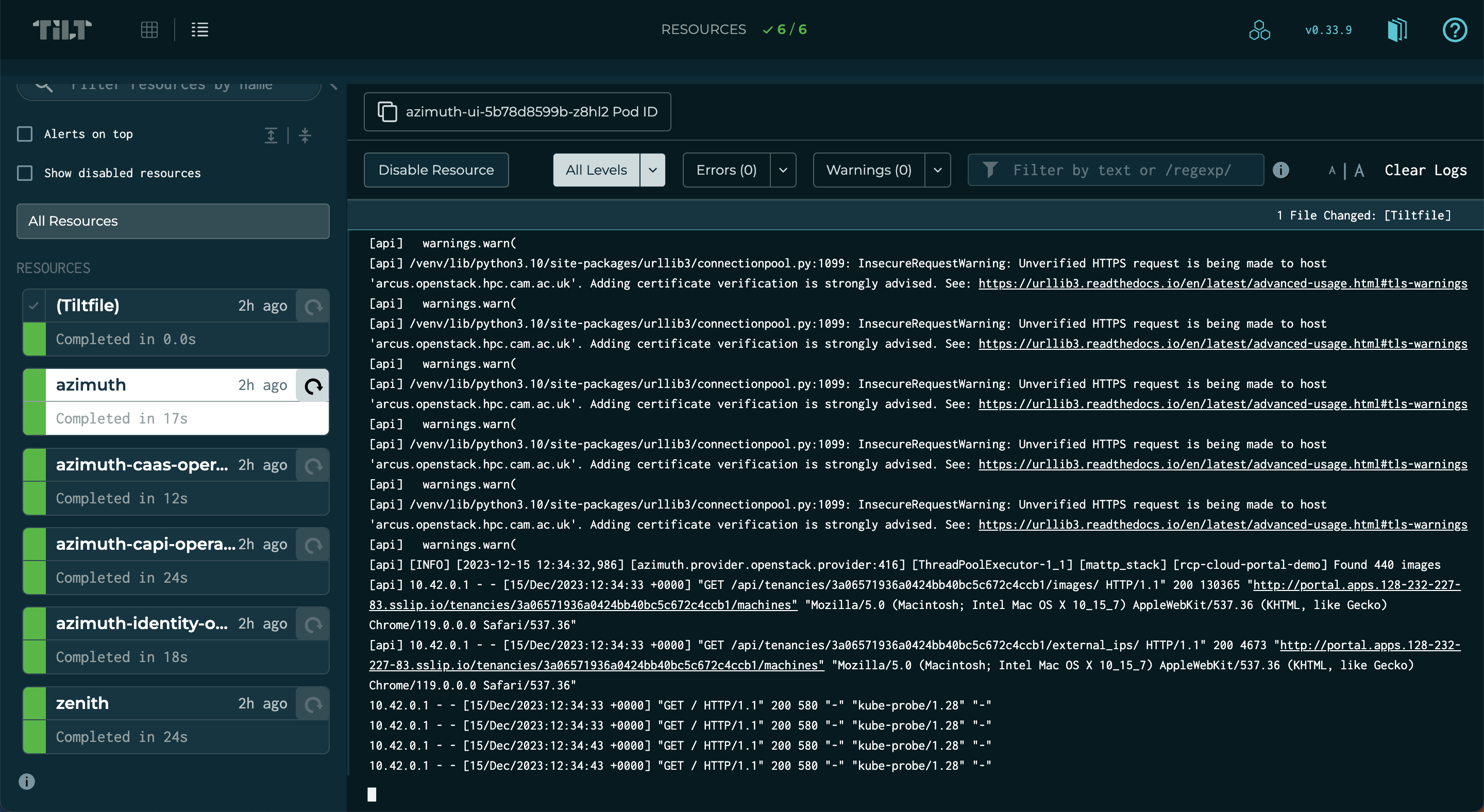This screenshot has width=1484, height=812.
Task: Trigger update for zenith resource
Action: tap(313, 704)
